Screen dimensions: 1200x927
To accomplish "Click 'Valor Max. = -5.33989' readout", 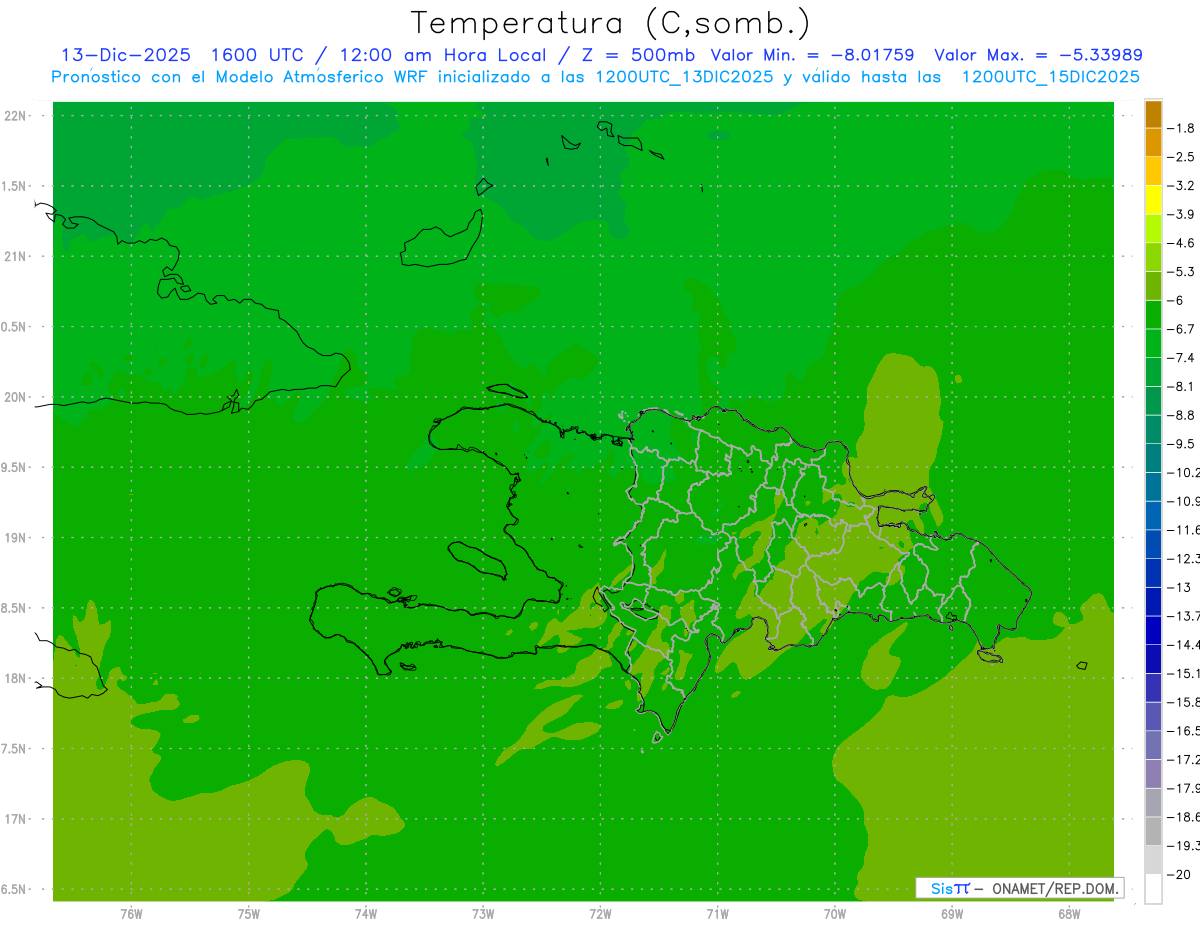I will [1038, 55].
